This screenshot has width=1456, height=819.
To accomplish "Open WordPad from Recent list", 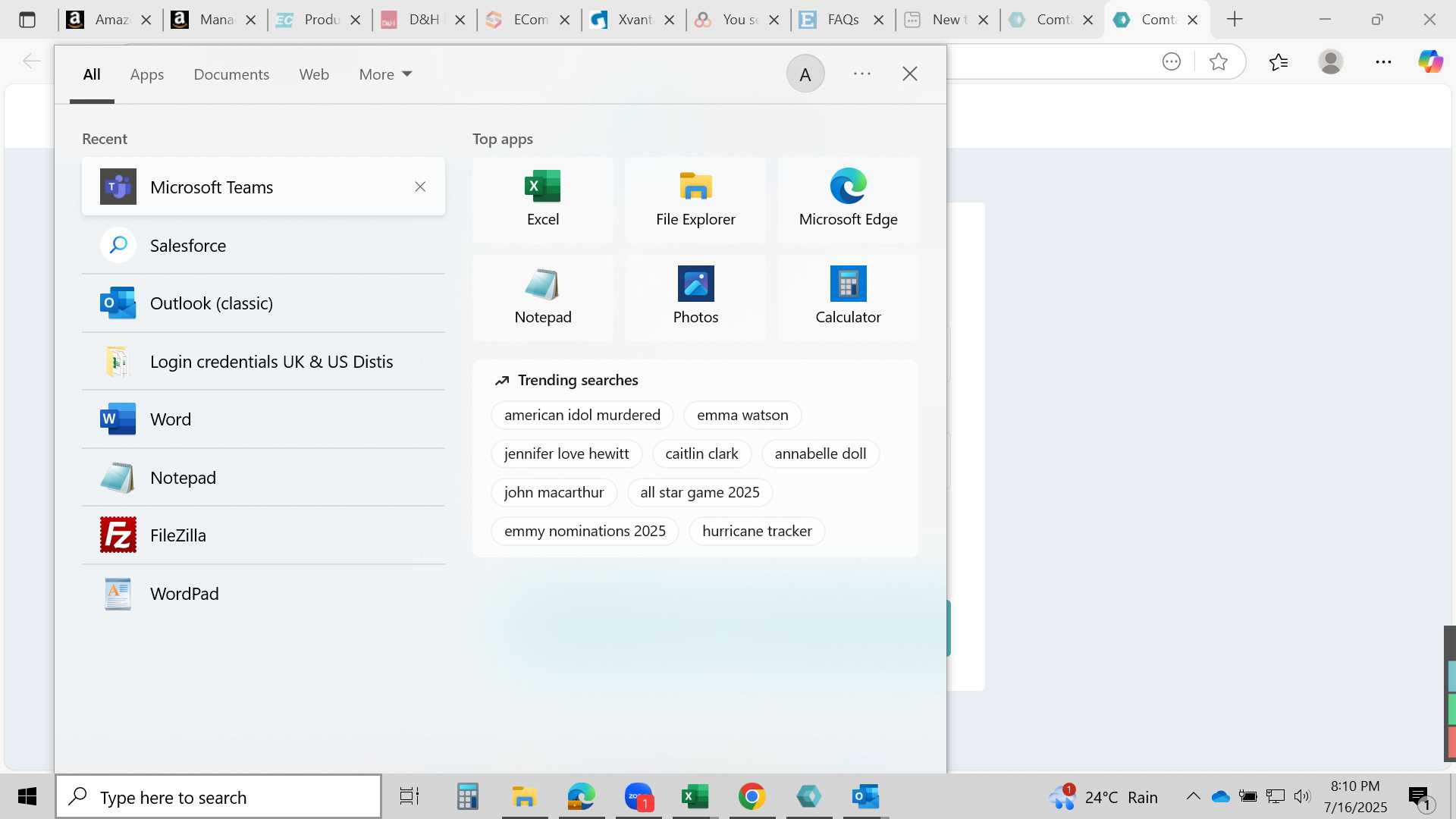I will (263, 594).
